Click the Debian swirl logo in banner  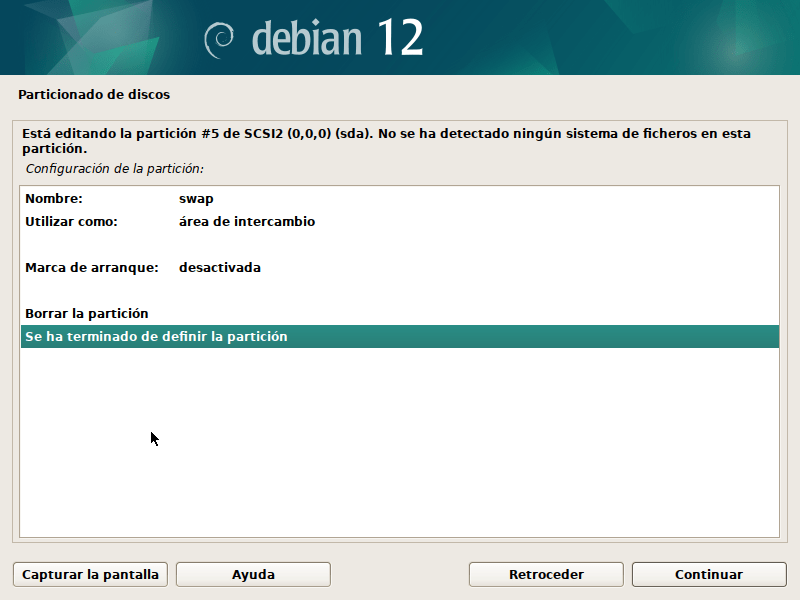click(x=218, y=40)
